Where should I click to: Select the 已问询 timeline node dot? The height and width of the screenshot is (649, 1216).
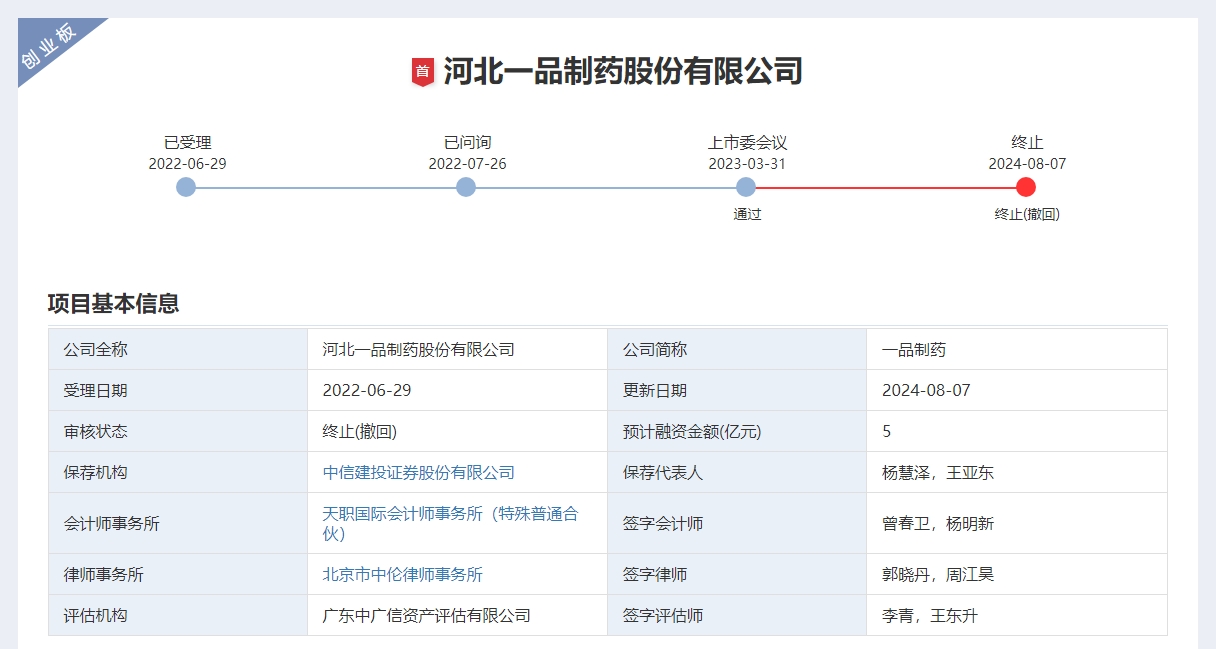pyautogui.click(x=466, y=187)
